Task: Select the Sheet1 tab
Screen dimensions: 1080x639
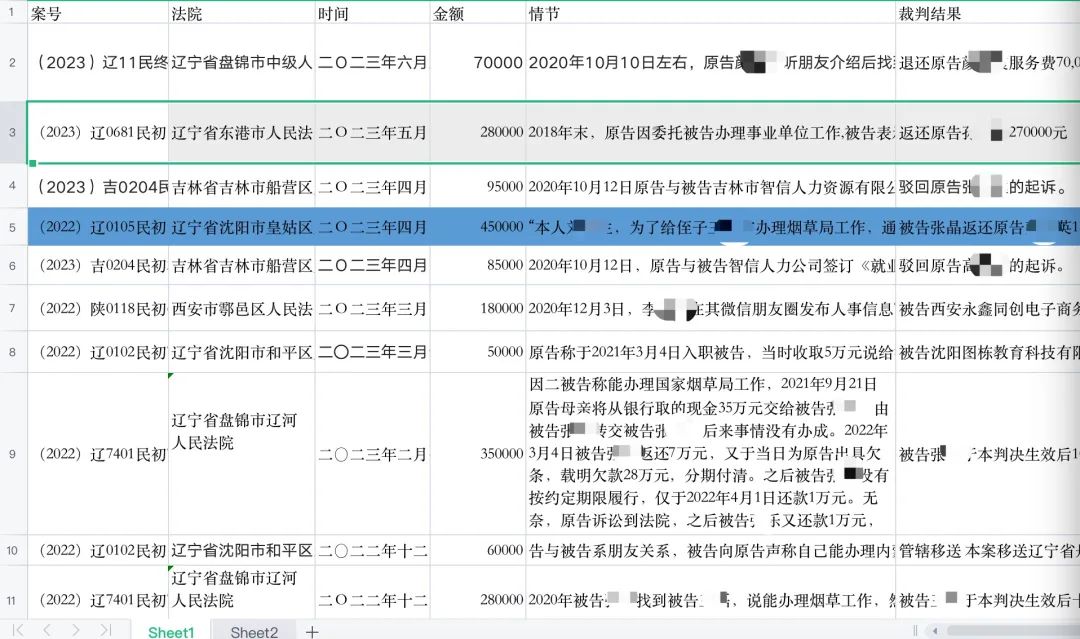Action: tap(171, 631)
